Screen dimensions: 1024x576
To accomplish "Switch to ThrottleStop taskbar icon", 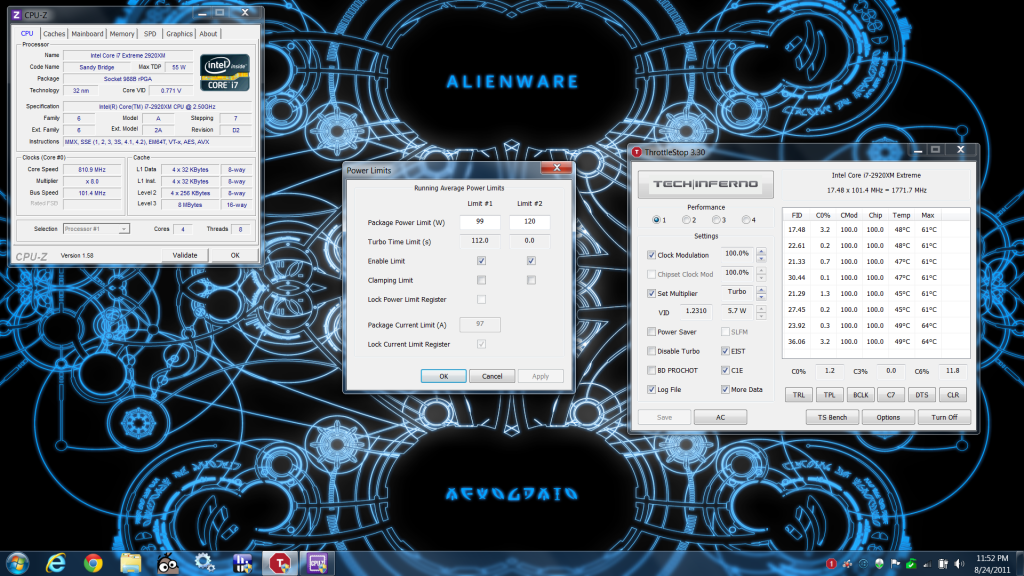I will (x=280, y=563).
